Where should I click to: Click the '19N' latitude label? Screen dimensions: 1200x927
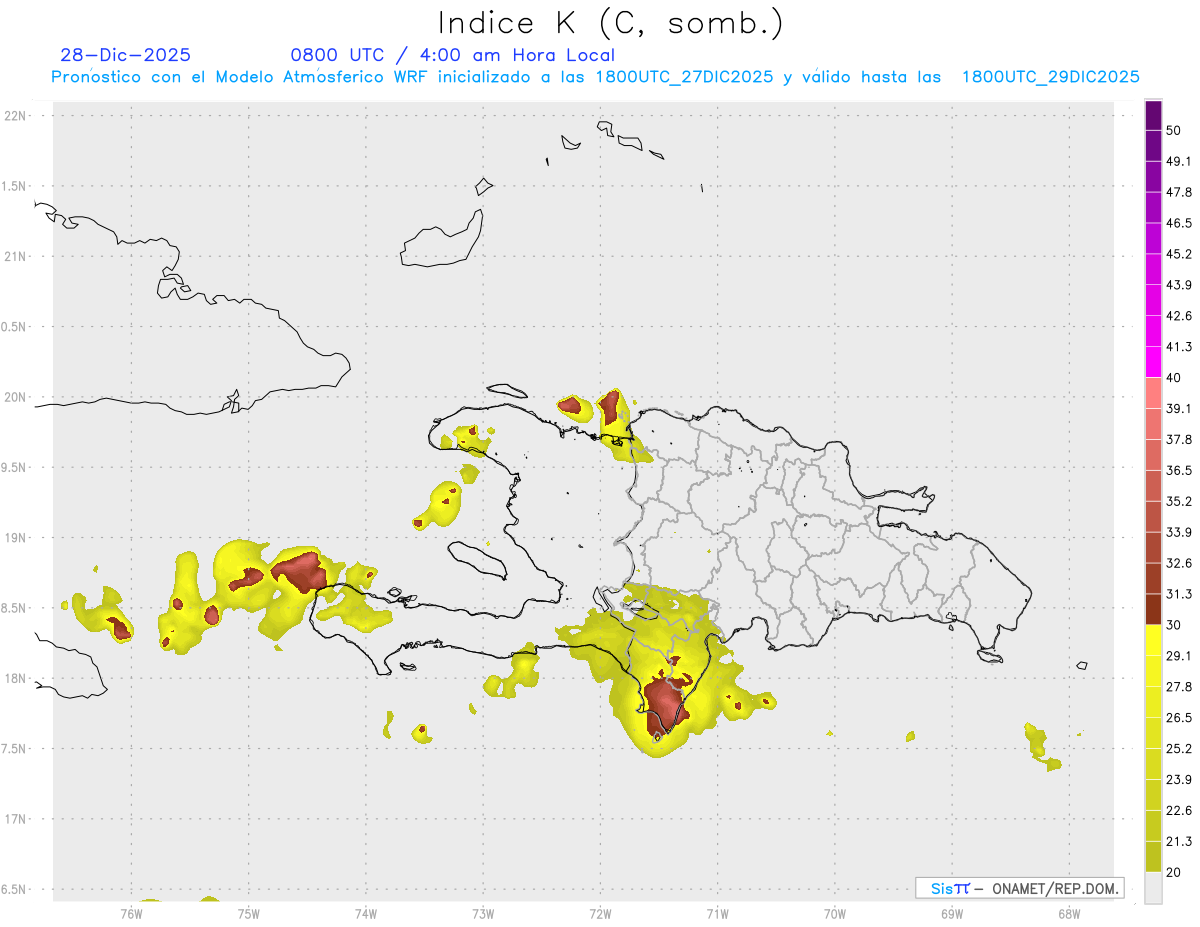tap(14, 537)
